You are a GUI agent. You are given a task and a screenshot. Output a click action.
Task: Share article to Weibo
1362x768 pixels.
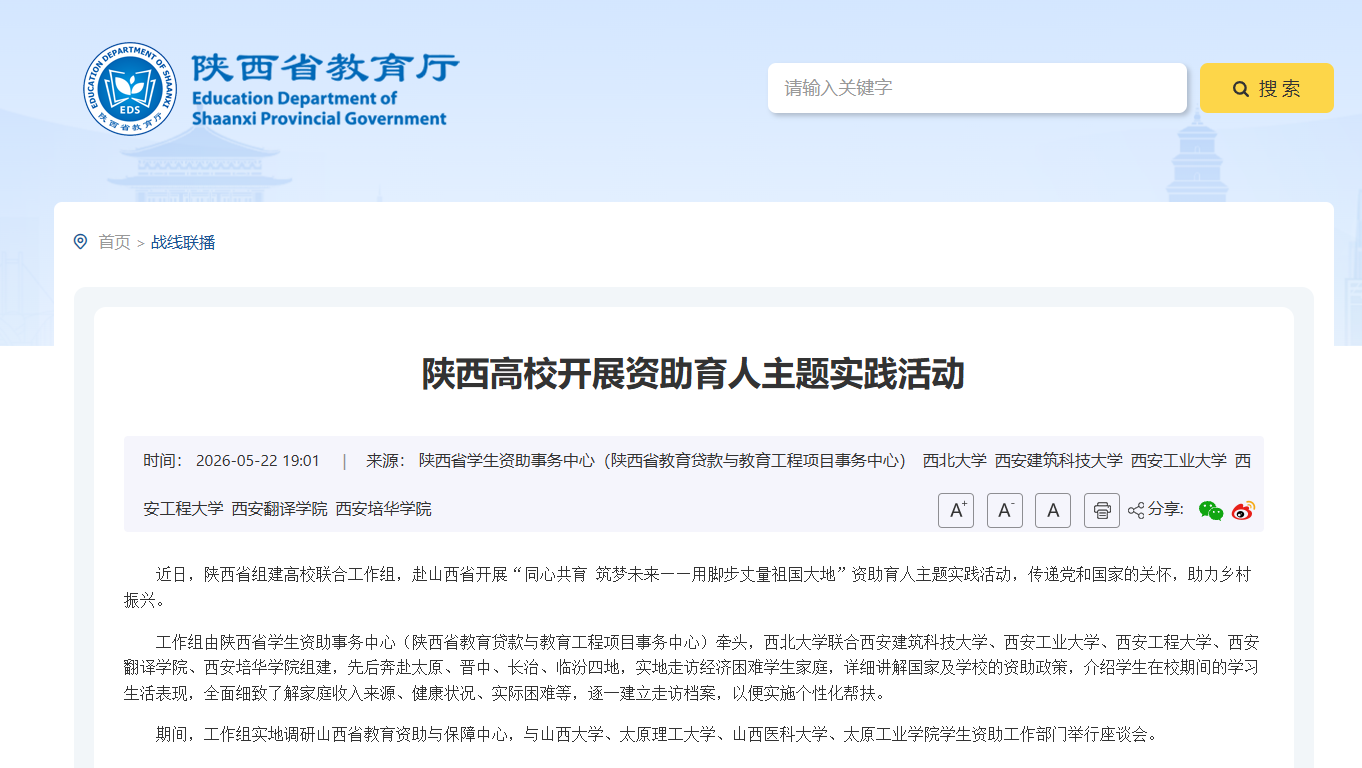point(1243,510)
